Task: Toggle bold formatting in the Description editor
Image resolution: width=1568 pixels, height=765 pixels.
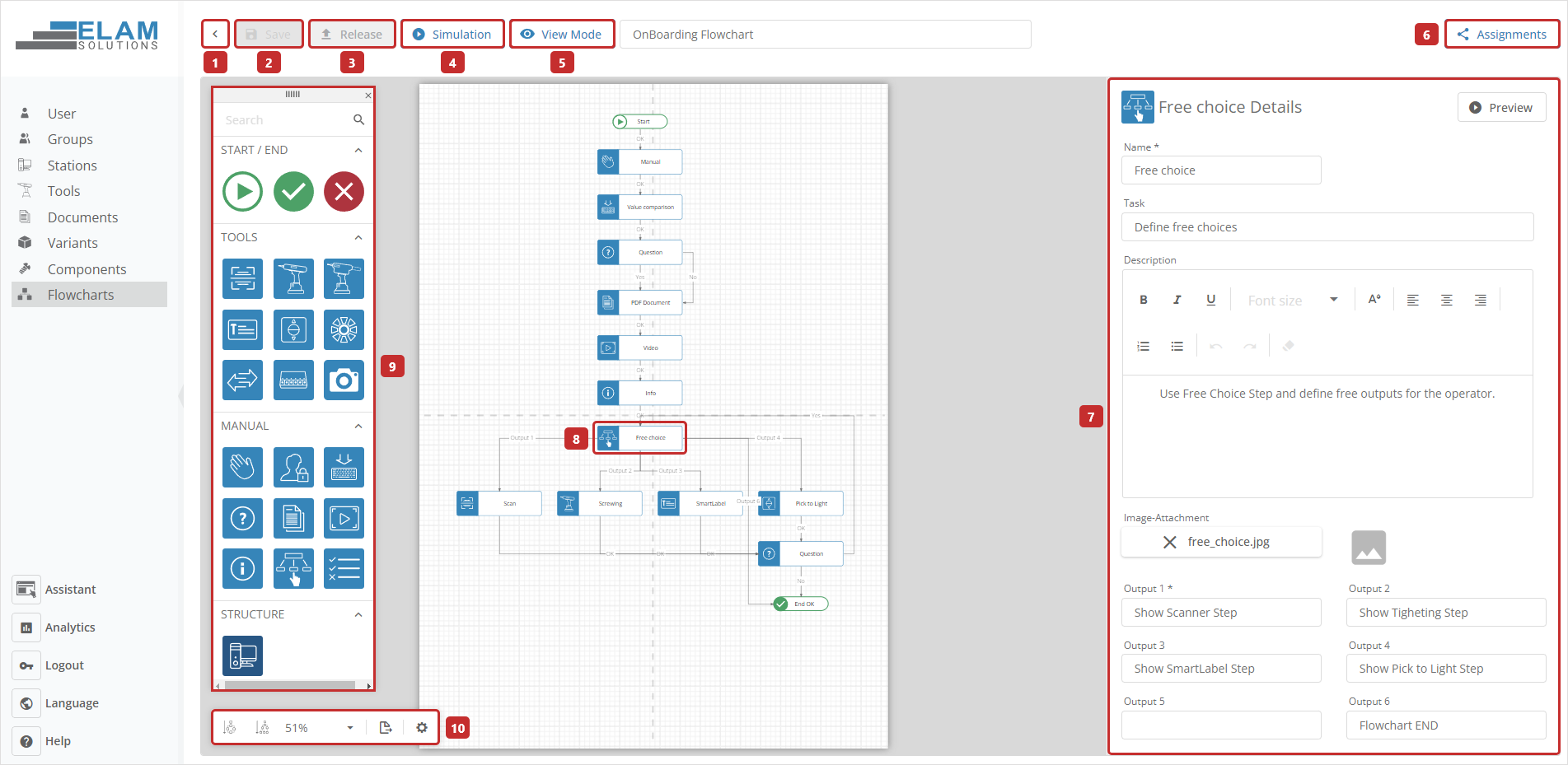Action: (1143, 299)
